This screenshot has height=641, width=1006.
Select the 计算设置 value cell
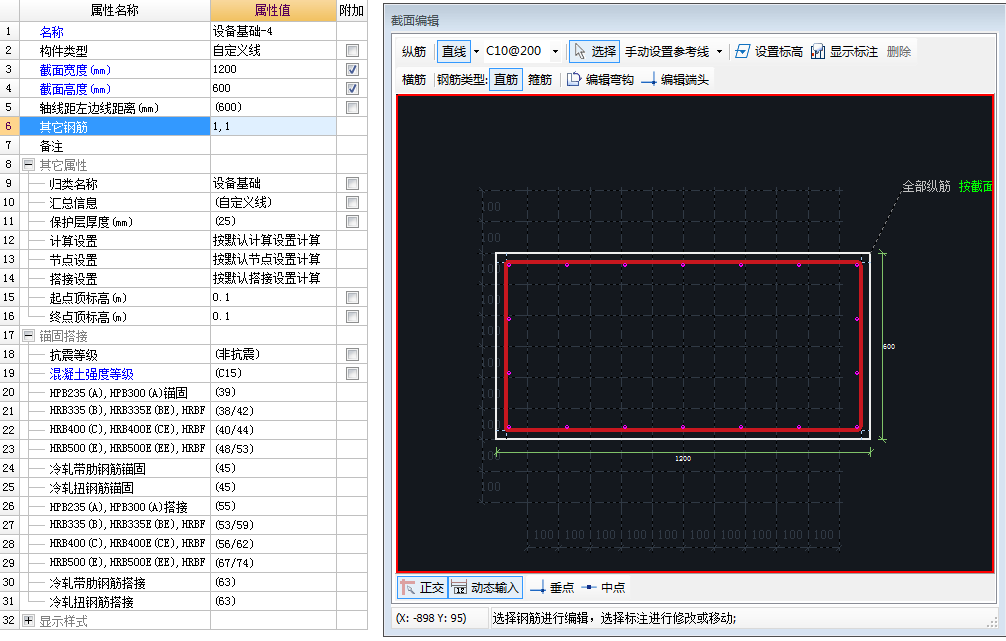tap(273, 241)
